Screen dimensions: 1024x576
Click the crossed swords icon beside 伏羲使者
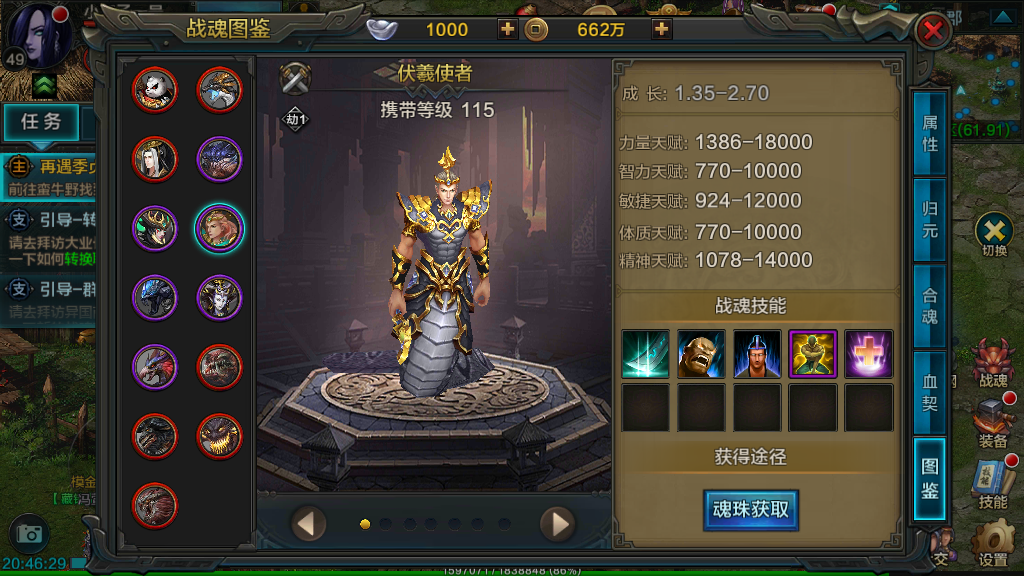295,78
